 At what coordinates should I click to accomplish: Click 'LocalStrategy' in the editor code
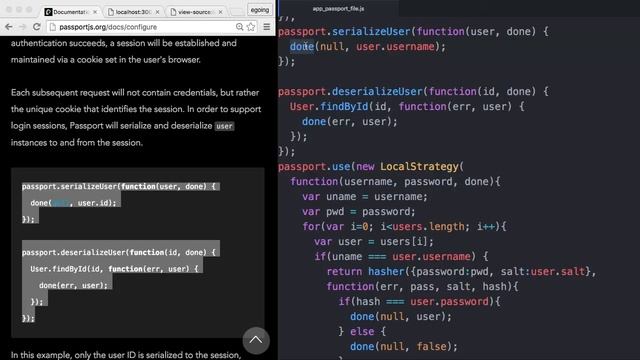pos(419,167)
